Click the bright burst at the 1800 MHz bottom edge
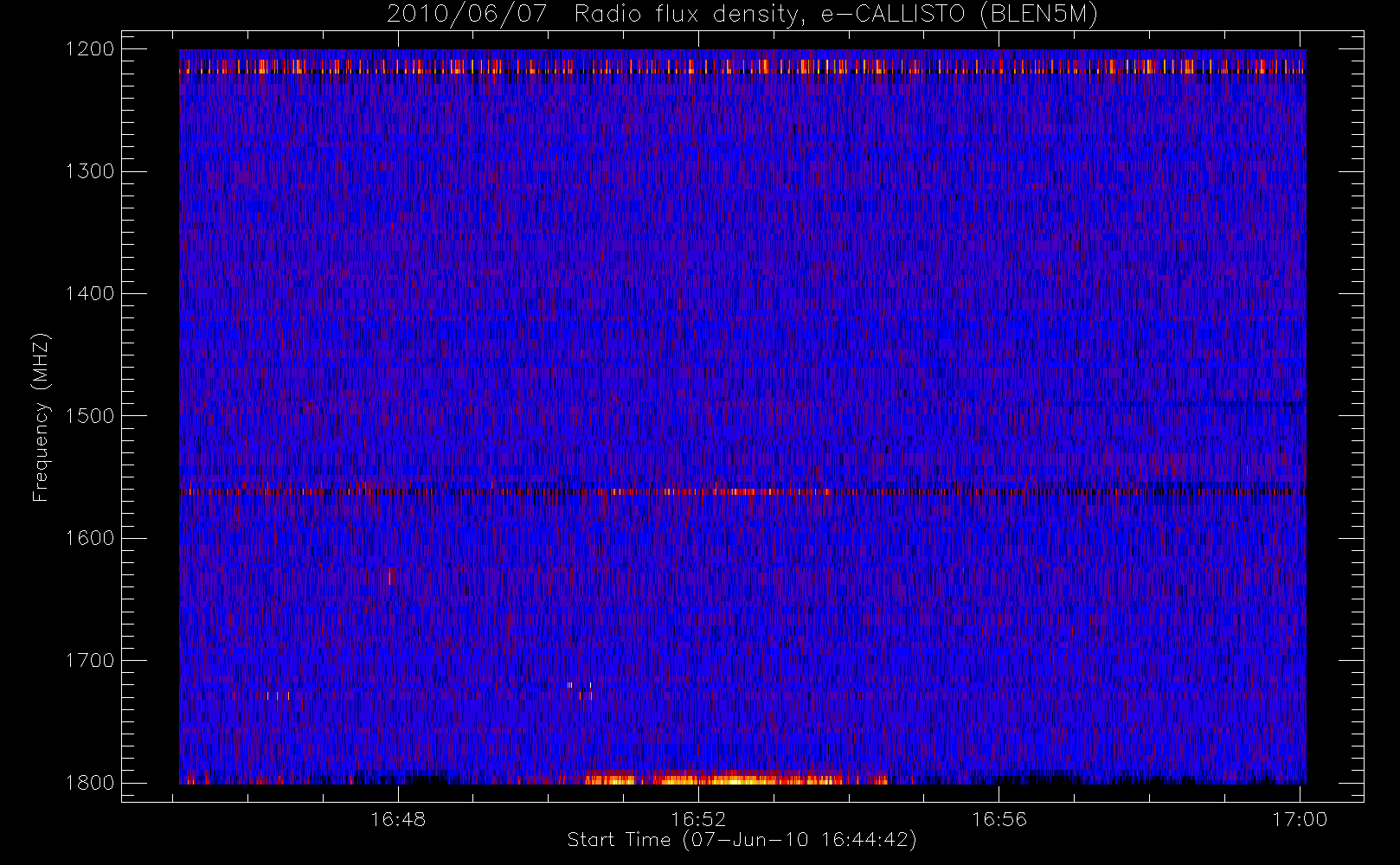 point(735,778)
